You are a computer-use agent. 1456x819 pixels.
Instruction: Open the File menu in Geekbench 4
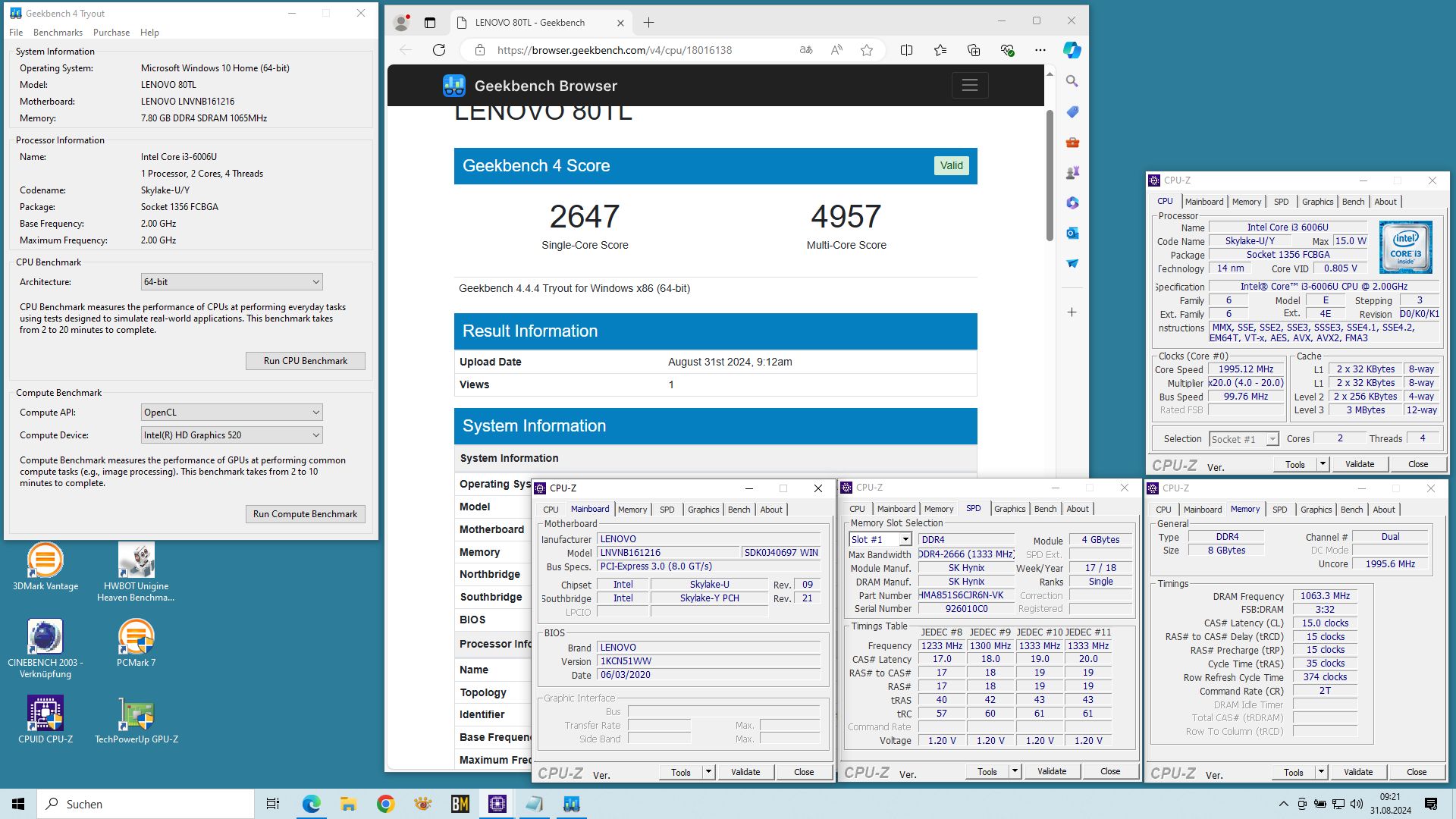click(16, 33)
